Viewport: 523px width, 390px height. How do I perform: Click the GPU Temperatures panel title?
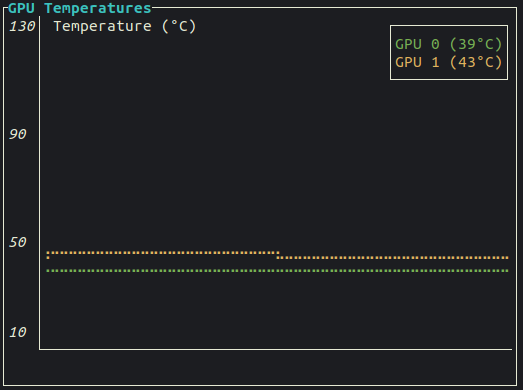[80, 8]
